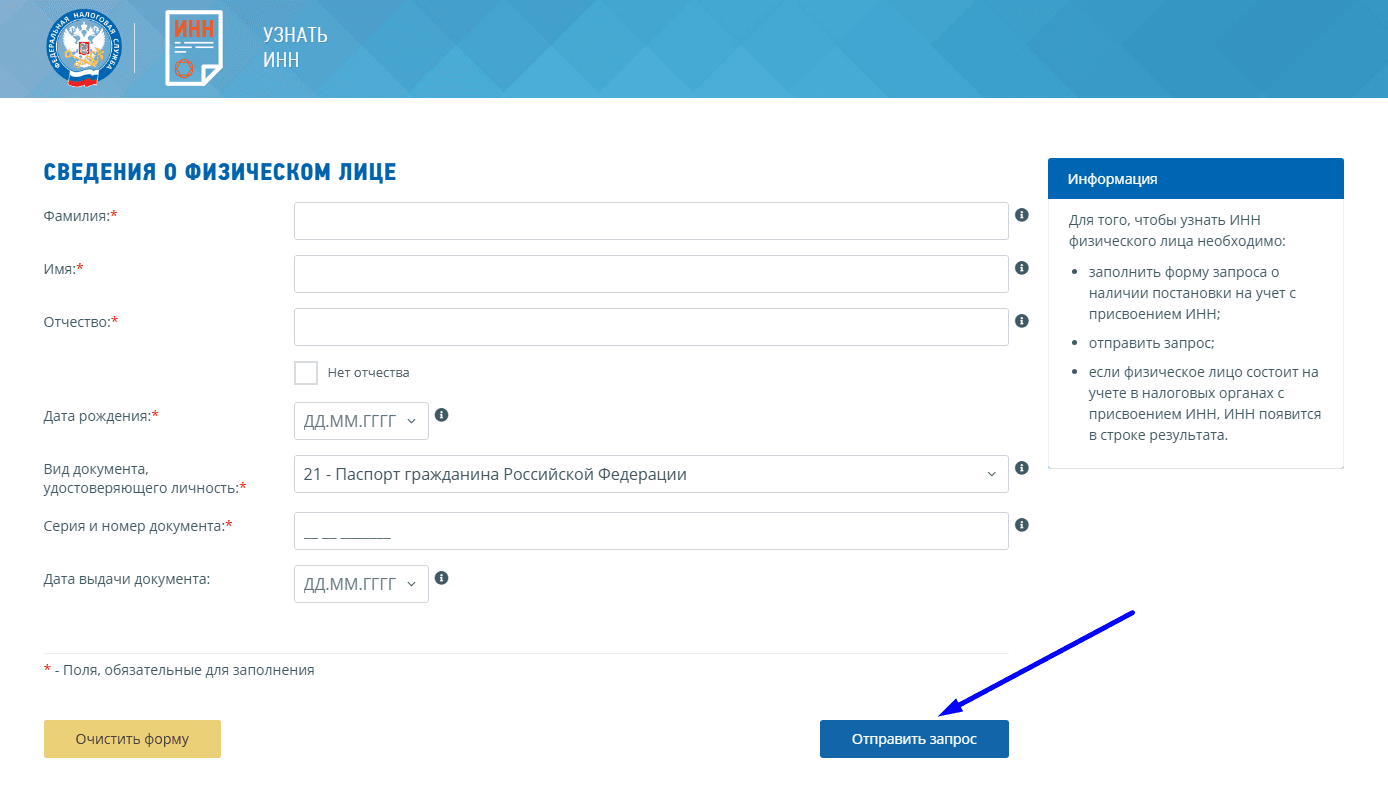1388x789 pixels.
Task: Click info icon next to Имя field
Action: pyautogui.click(x=1022, y=268)
